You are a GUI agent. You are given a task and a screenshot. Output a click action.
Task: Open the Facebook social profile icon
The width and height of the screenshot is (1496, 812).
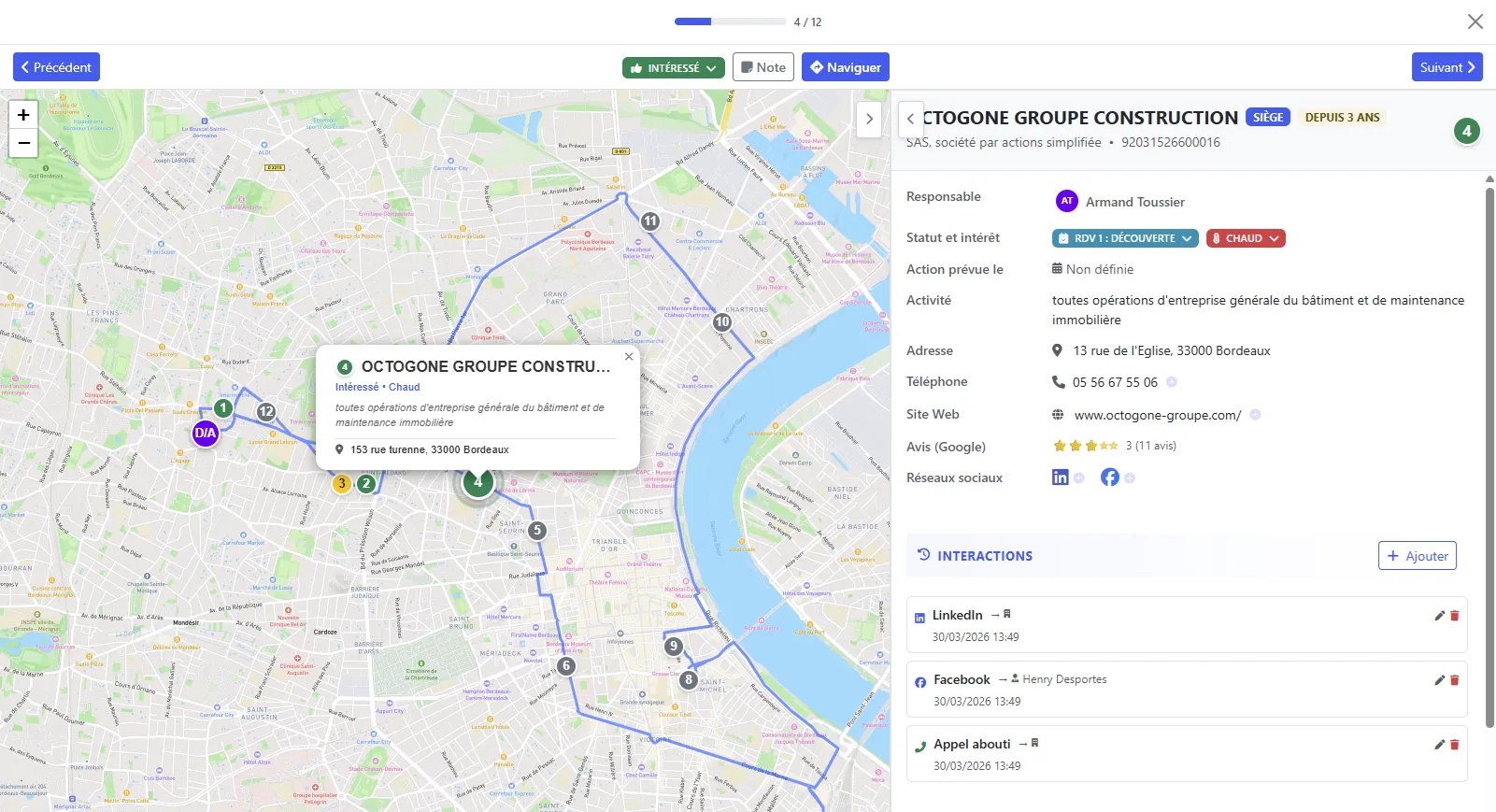(x=1109, y=477)
